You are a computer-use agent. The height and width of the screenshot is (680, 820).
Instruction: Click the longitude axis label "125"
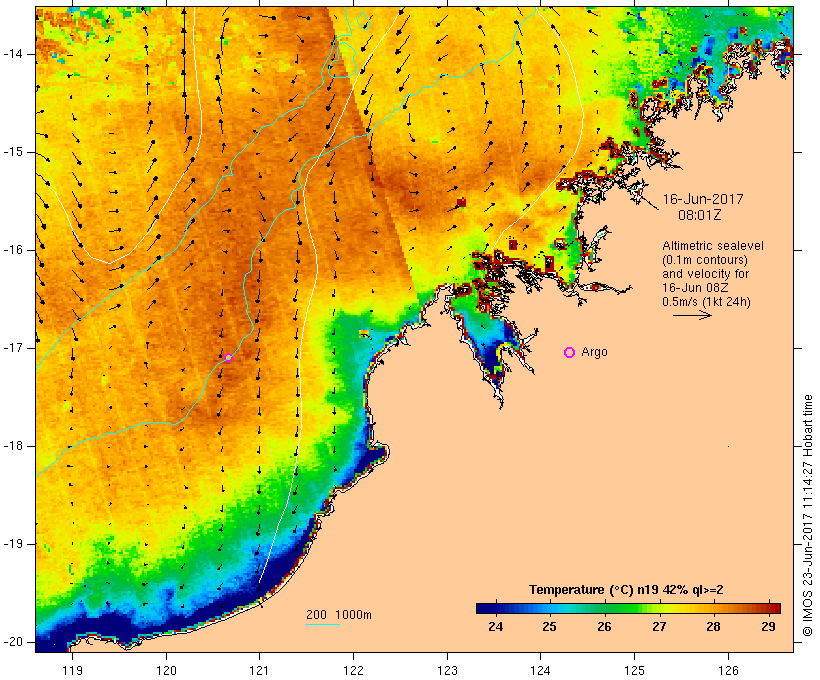pyautogui.click(x=634, y=670)
